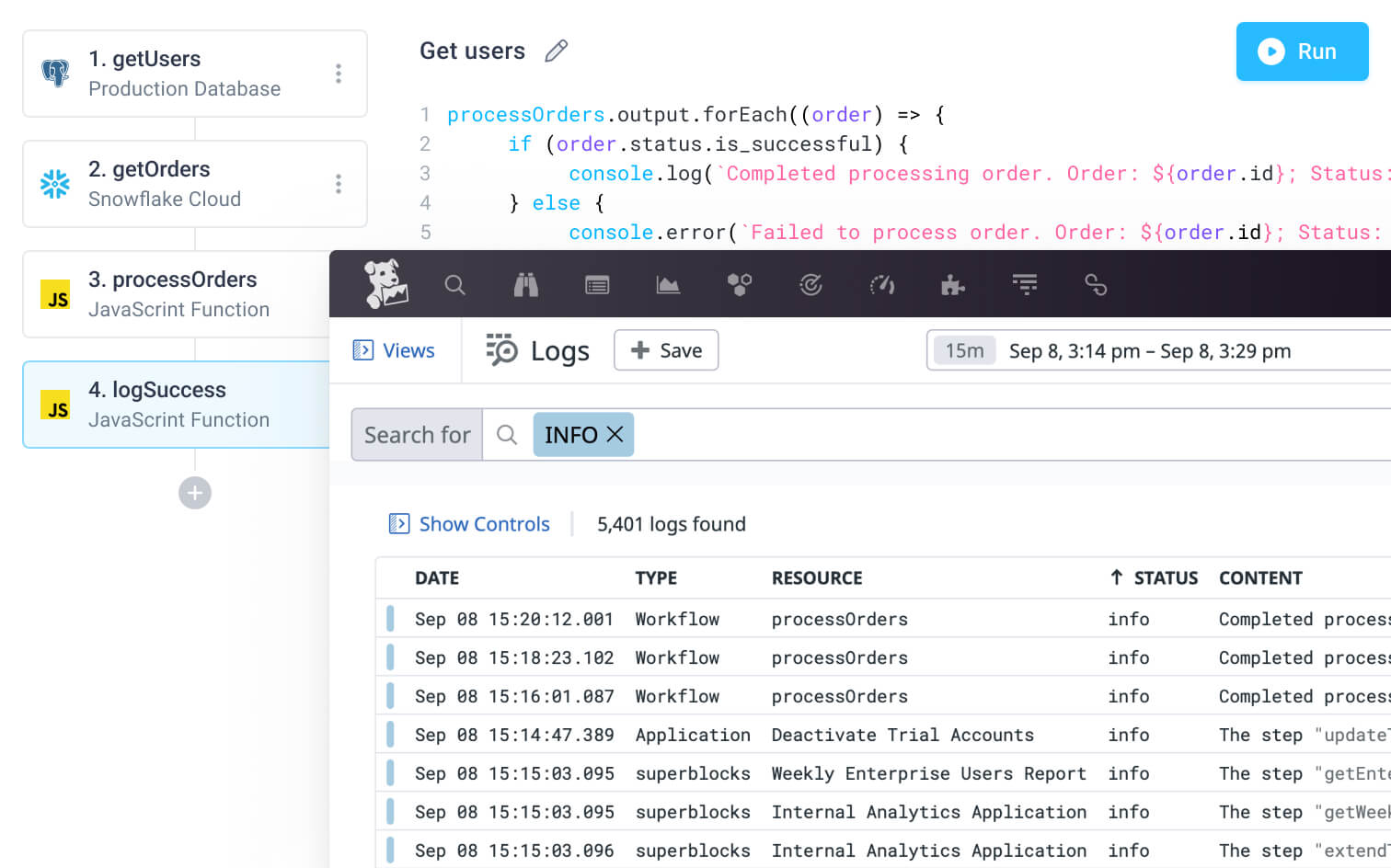Remove the INFO filter chip
The height and width of the screenshot is (868, 1391).
tap(615, 434)
